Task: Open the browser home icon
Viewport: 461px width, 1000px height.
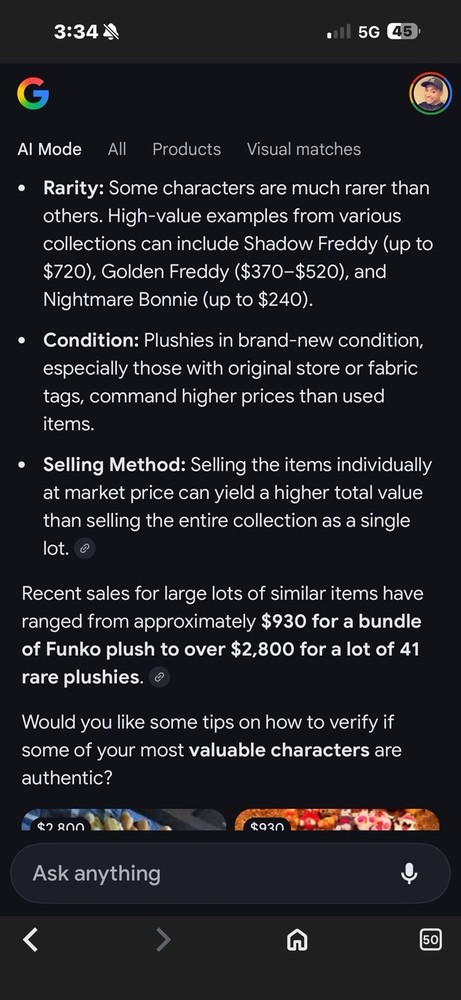Action: tap(297, 939)
